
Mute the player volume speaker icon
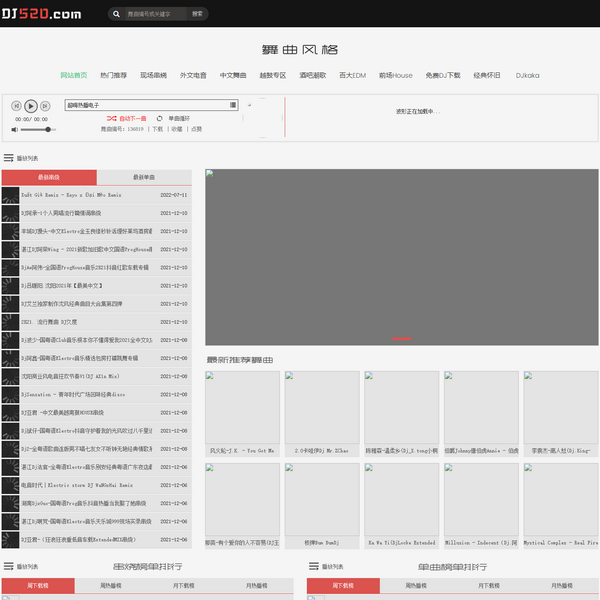pos(16,129)
